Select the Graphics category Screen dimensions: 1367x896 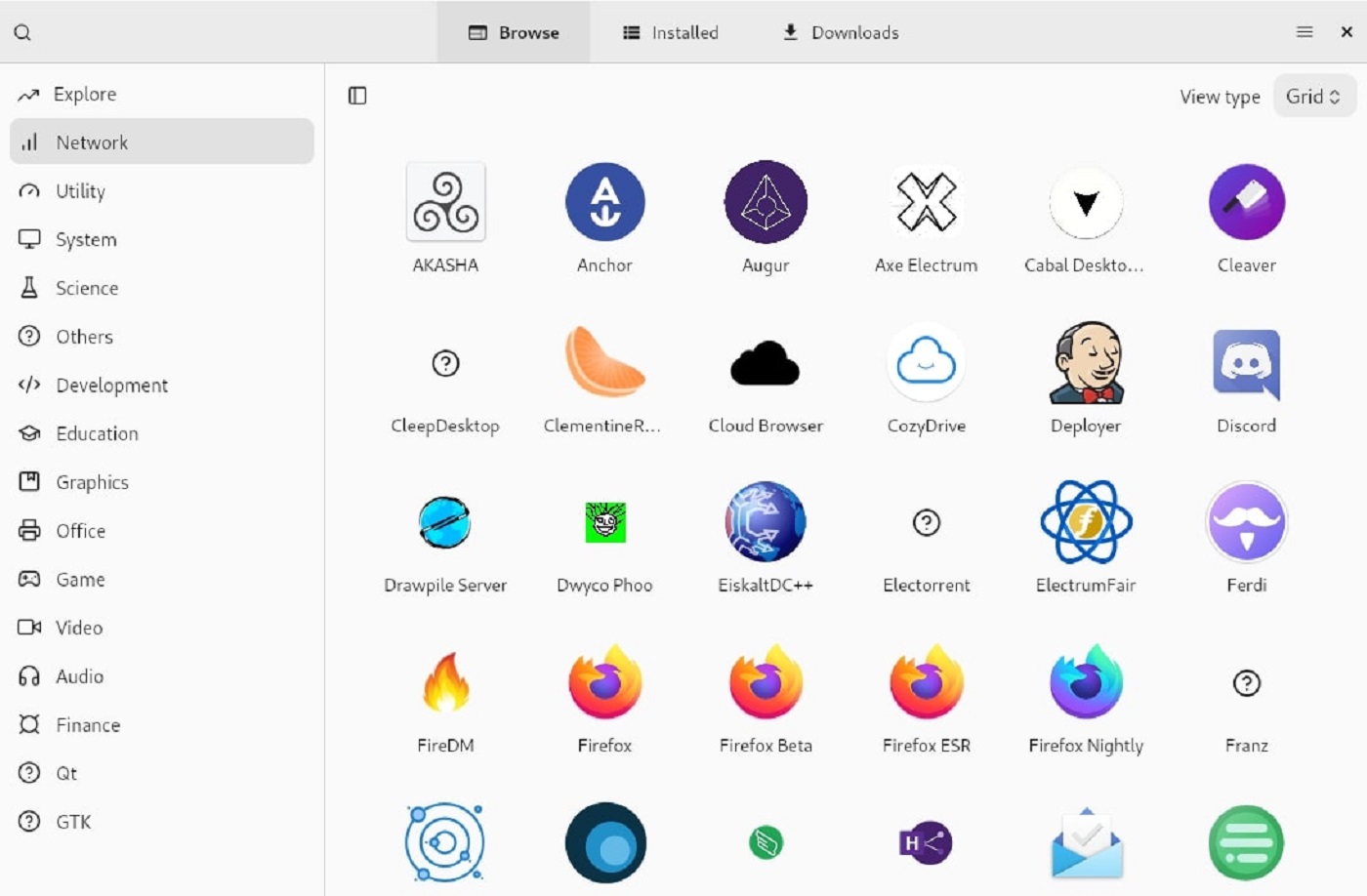tap(92, 481)
